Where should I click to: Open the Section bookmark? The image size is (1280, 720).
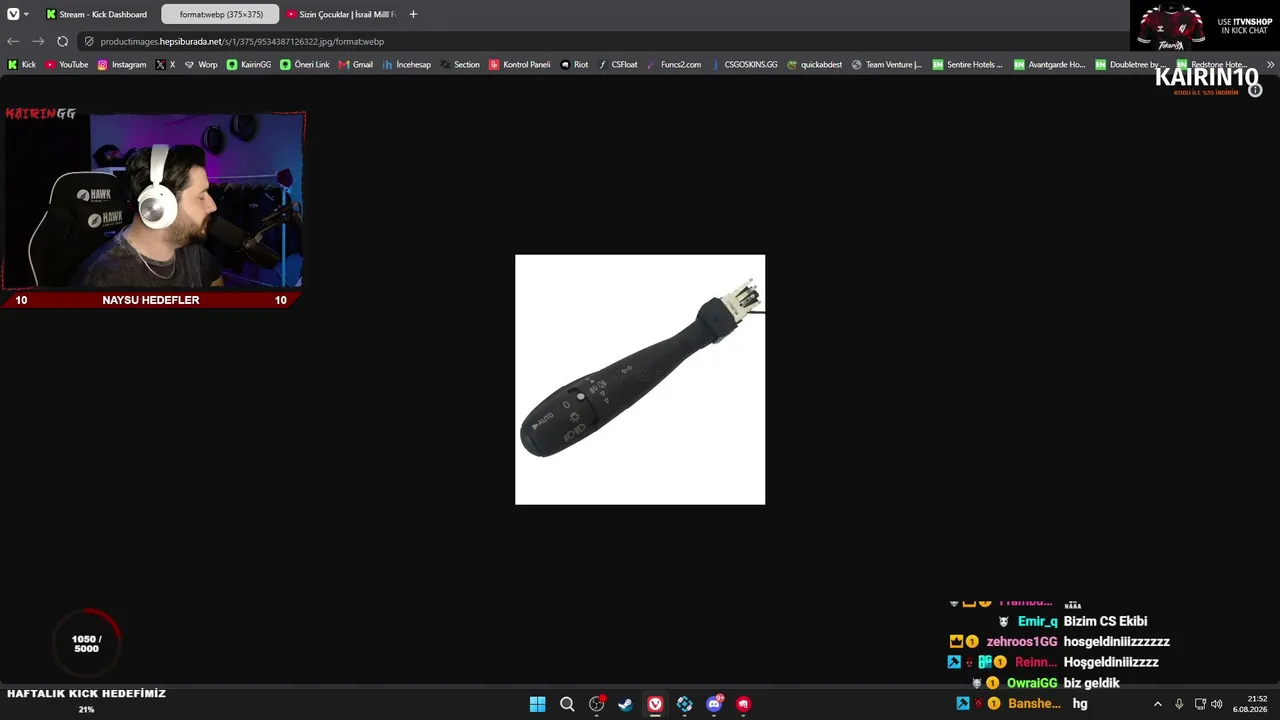[x=461, y=64]
